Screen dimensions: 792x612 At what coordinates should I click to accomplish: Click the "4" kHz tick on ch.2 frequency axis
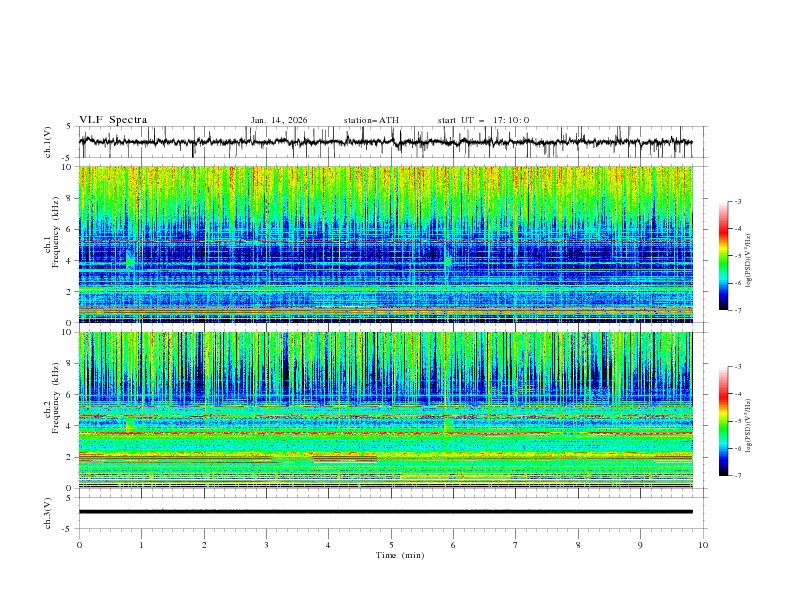71,426
